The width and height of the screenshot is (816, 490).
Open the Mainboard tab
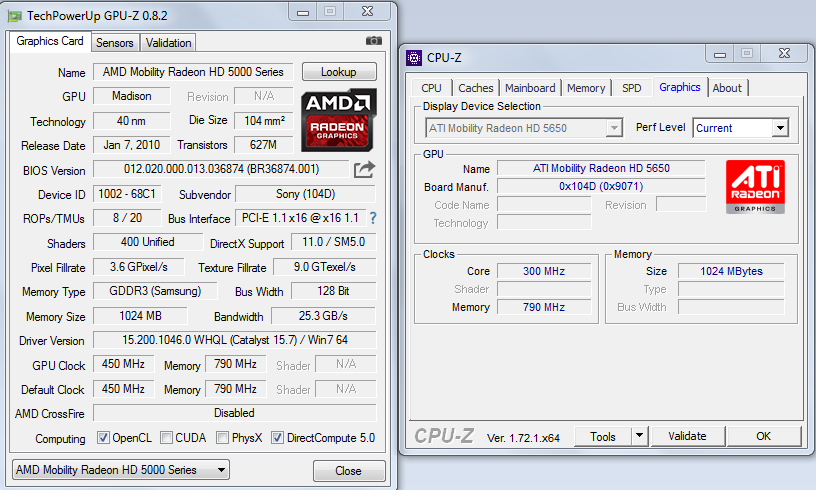530,88
